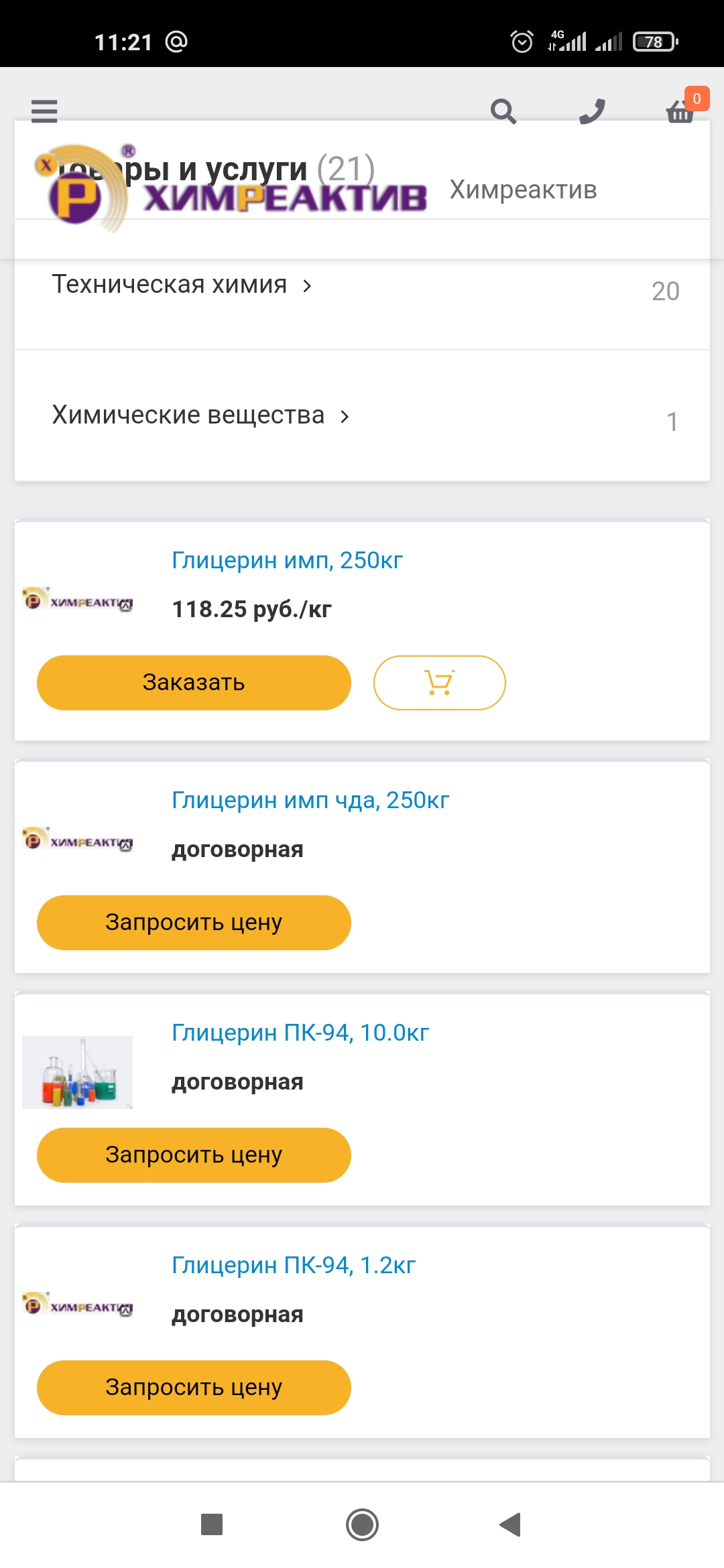Tap the phone call icon
Viewport: 724px width, 1568px height.
coord(592,111)
